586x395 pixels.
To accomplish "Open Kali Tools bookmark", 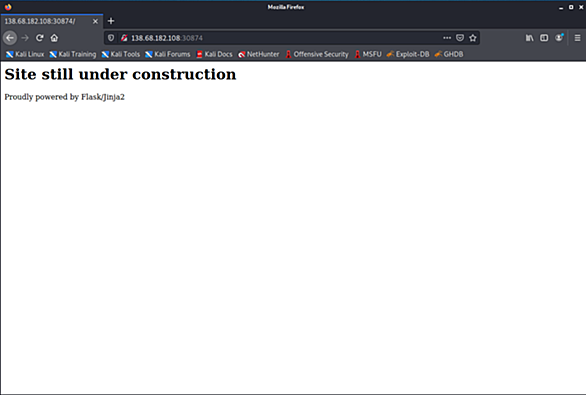I will [x=121, y=54].
